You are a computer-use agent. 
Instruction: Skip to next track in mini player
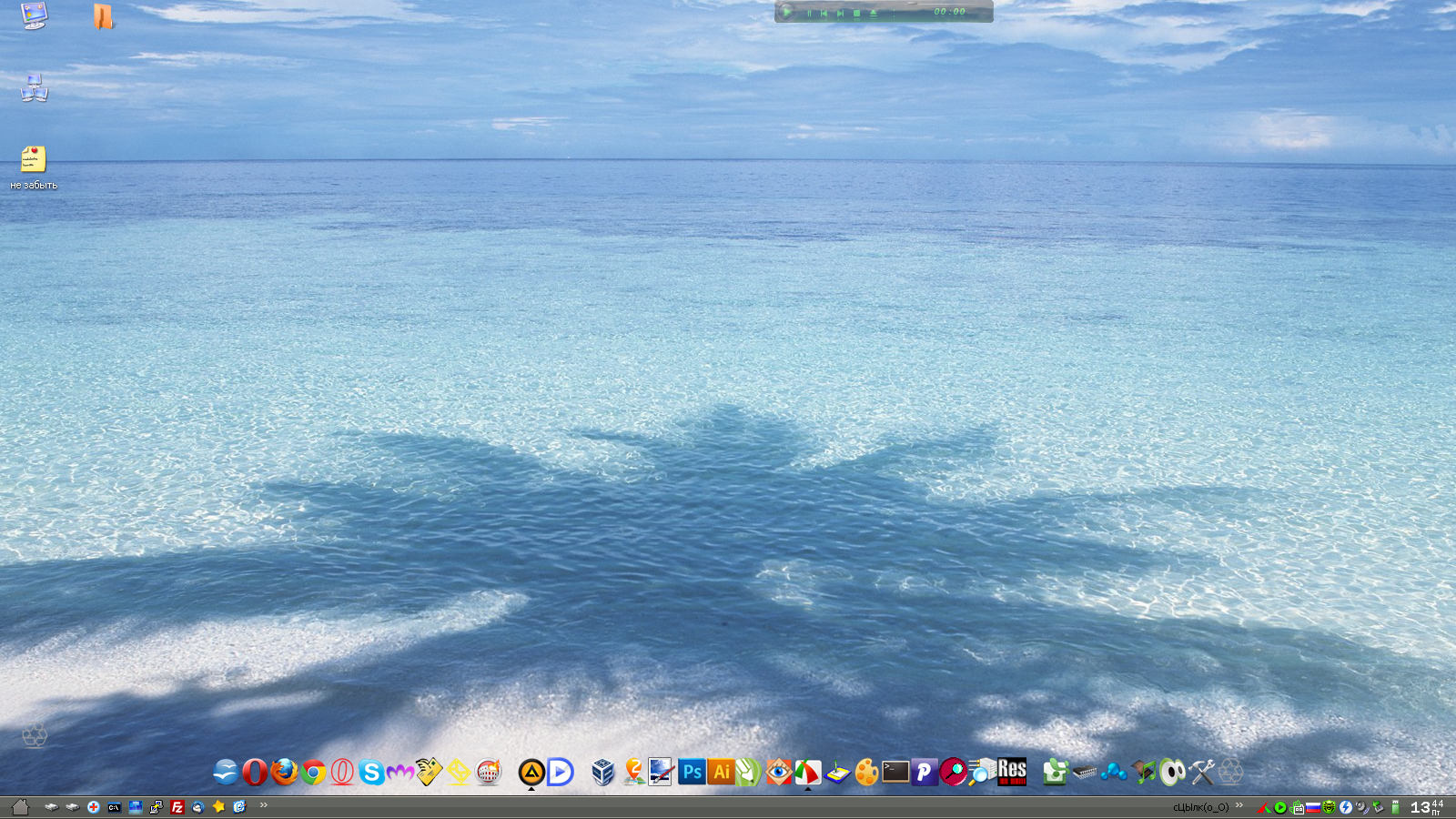(x=840, y=13)
